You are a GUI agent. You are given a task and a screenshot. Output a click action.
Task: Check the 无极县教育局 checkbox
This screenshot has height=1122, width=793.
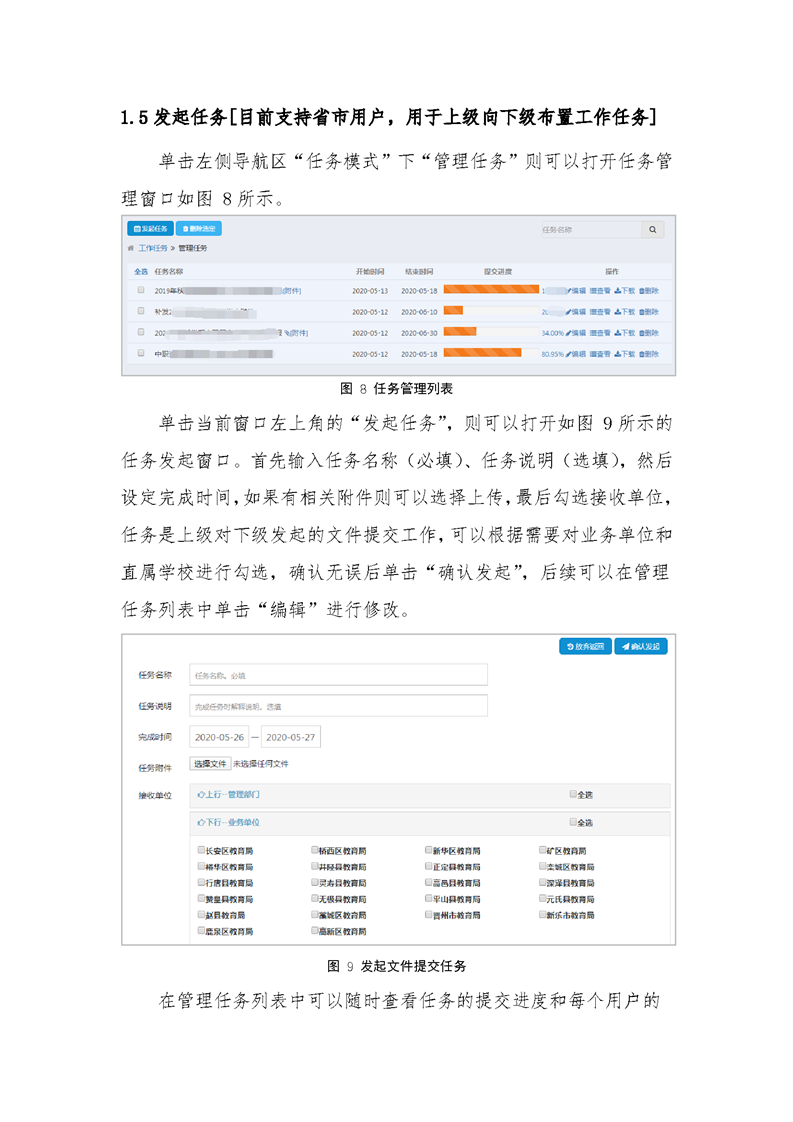click(314, 898)
